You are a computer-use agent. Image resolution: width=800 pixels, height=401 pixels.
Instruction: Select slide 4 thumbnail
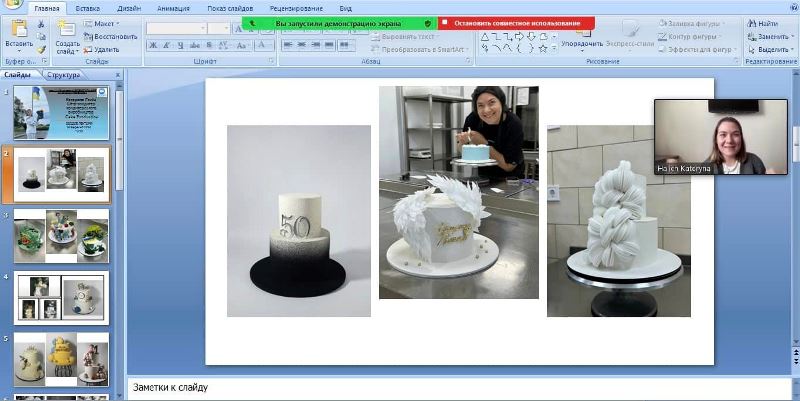click(61, 298)
